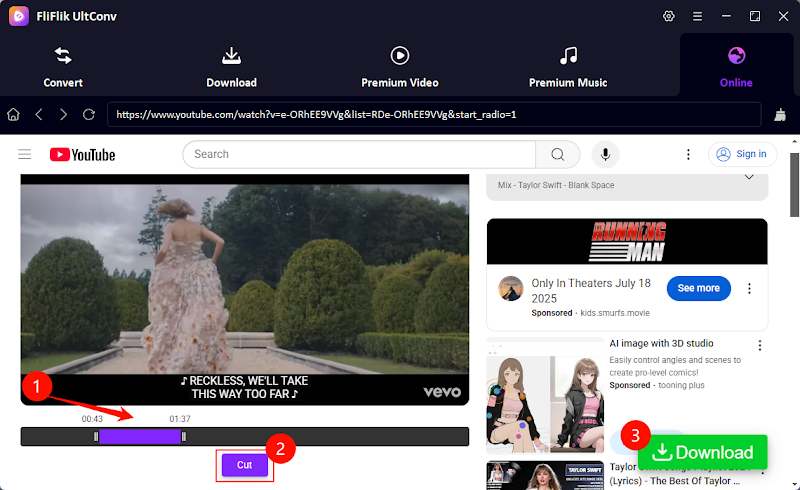This screenshot has height=490, width=800.
Task: Open the hamburger menu in title bar
Action: [697, 16]
